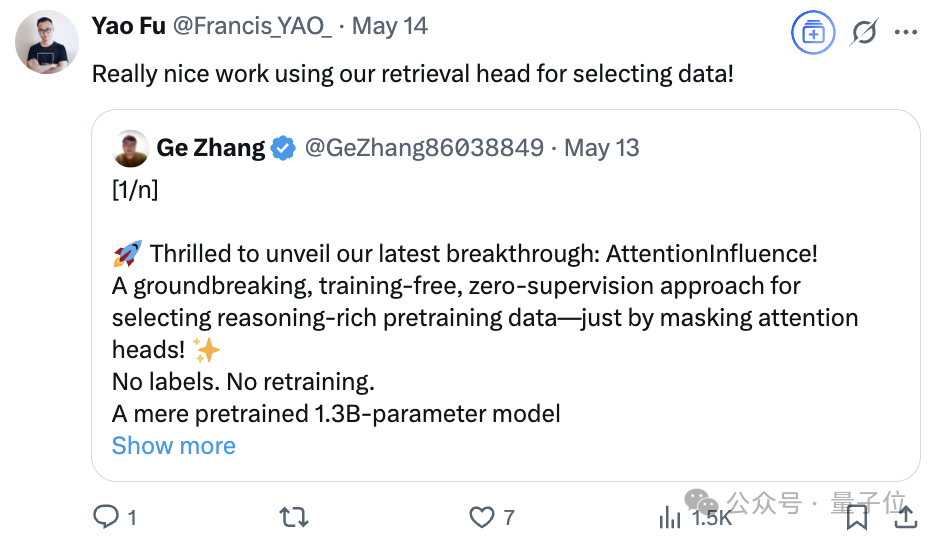Like the tweet with heart icon
The height and width of the screenshot is (540, 936).
point(482,517)
